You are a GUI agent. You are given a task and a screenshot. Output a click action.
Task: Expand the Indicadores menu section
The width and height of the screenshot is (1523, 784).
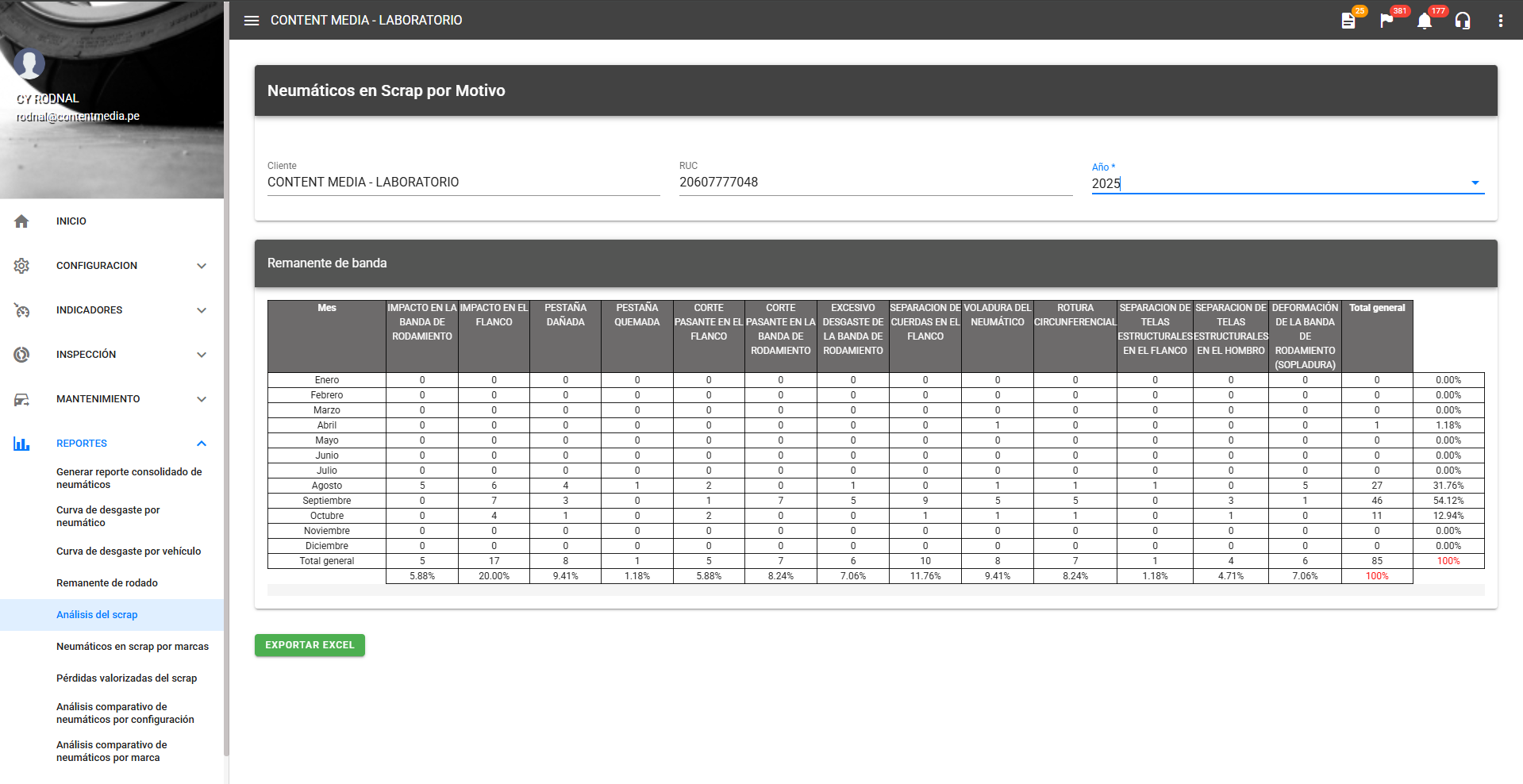click(x=202, y=310)
